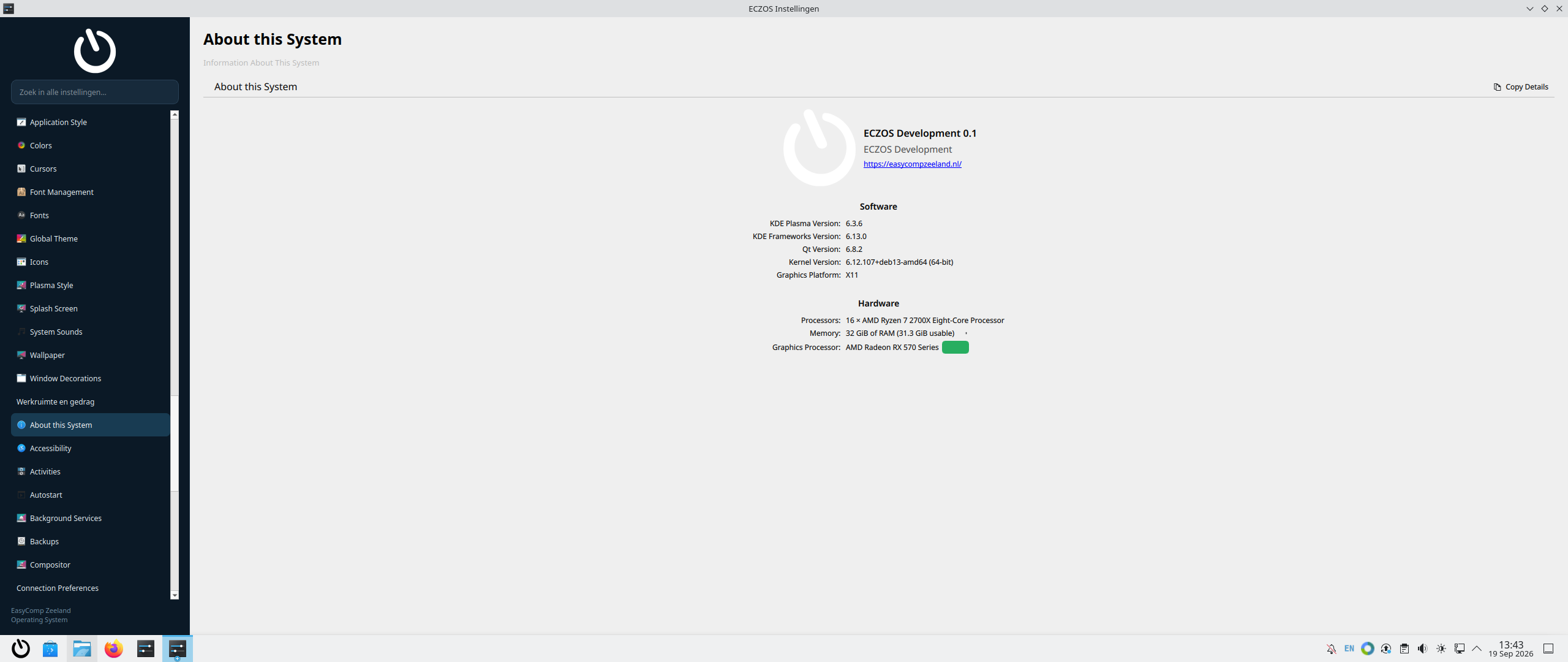
Task: Open the audio volume tray icon
Action: tap(1423, 649)
